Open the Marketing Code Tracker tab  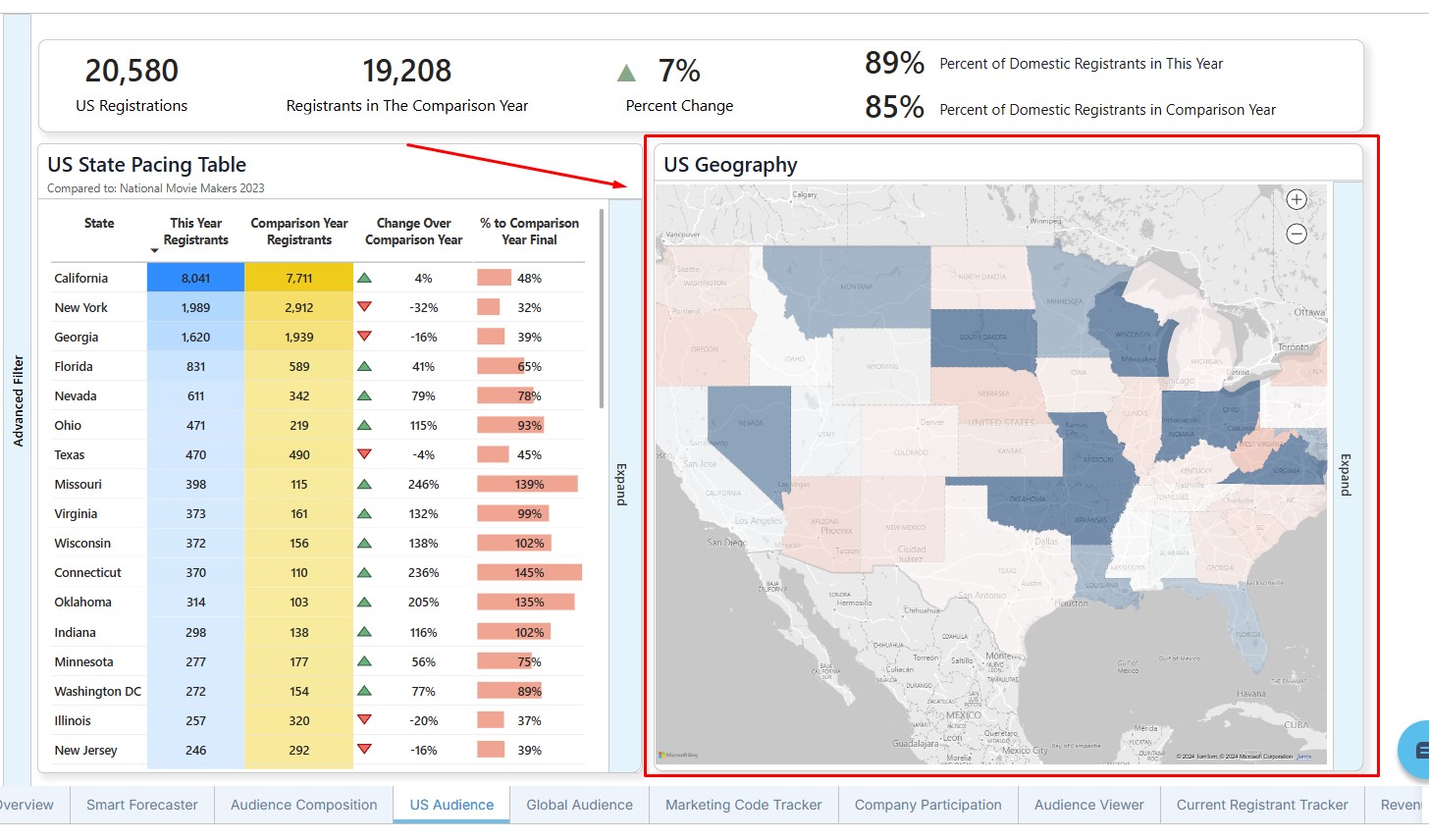[x=743, y=805]
